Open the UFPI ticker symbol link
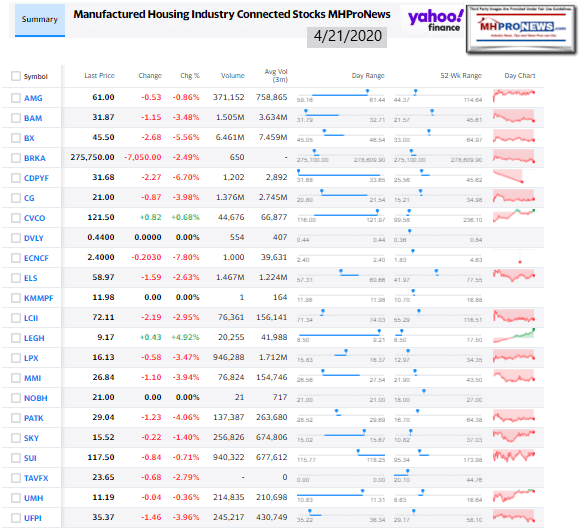The height and width of the screenshot is (531, 580). pyautogui.click(x=33, y=518)
